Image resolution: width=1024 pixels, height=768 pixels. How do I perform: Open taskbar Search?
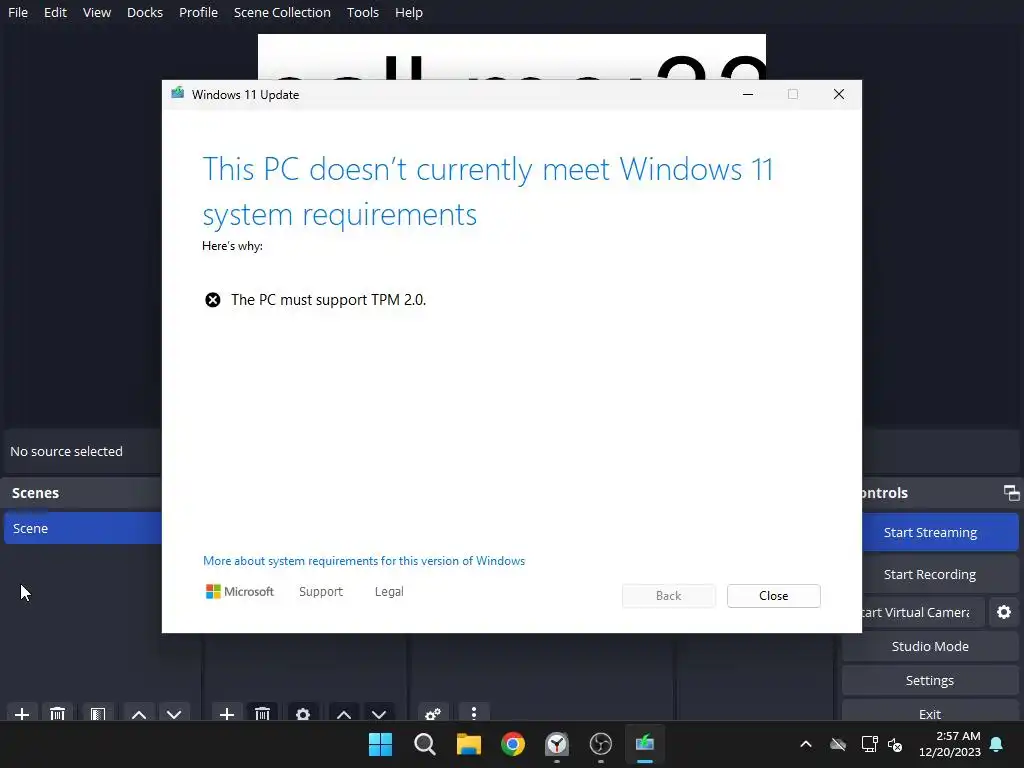coord(424,744)
